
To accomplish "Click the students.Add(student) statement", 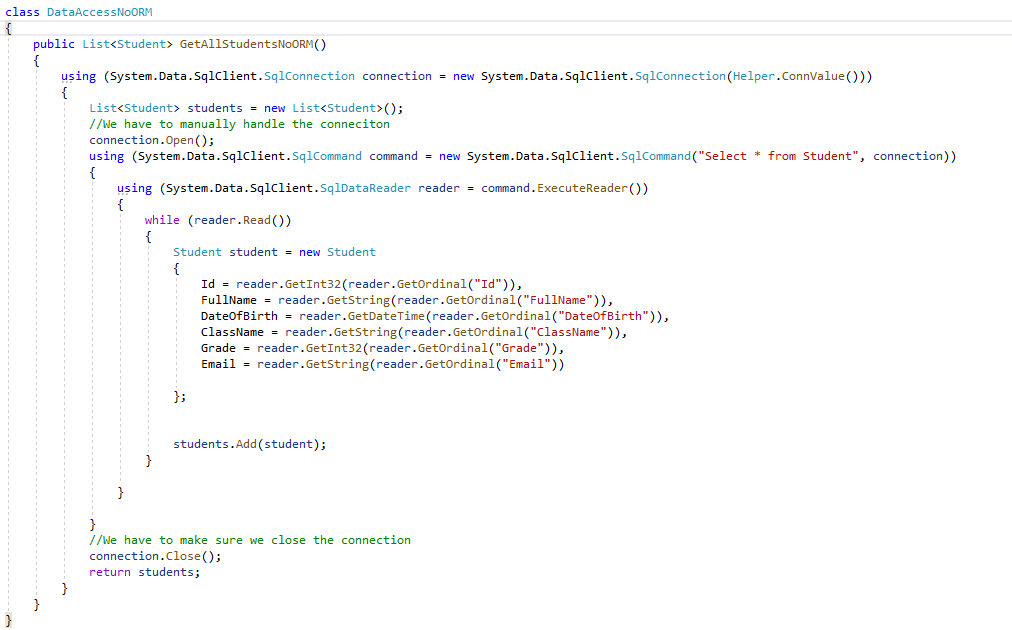I will 250,444.
